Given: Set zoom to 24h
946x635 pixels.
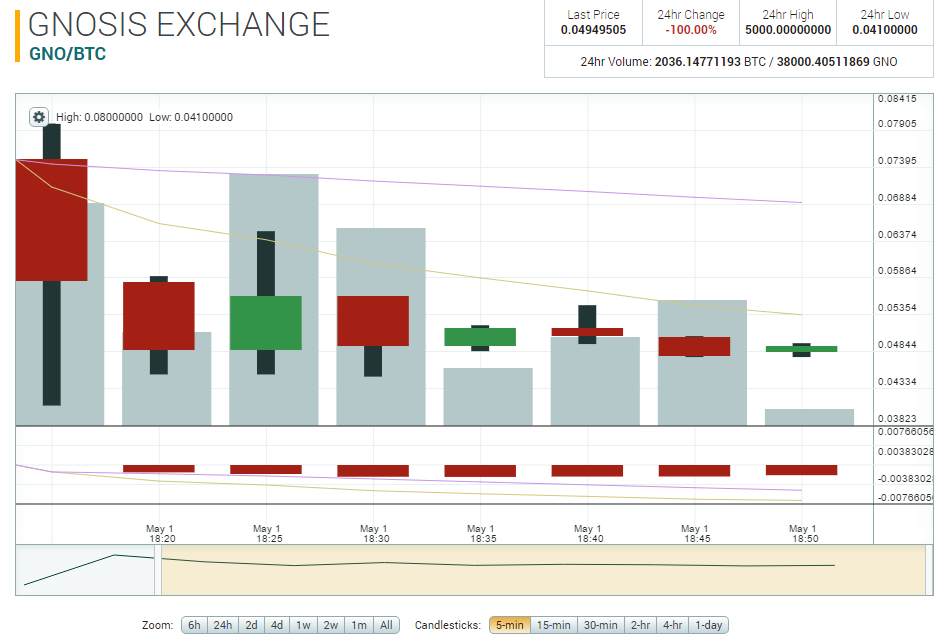Looking at the screenshot, I should [x=222, y=625].
